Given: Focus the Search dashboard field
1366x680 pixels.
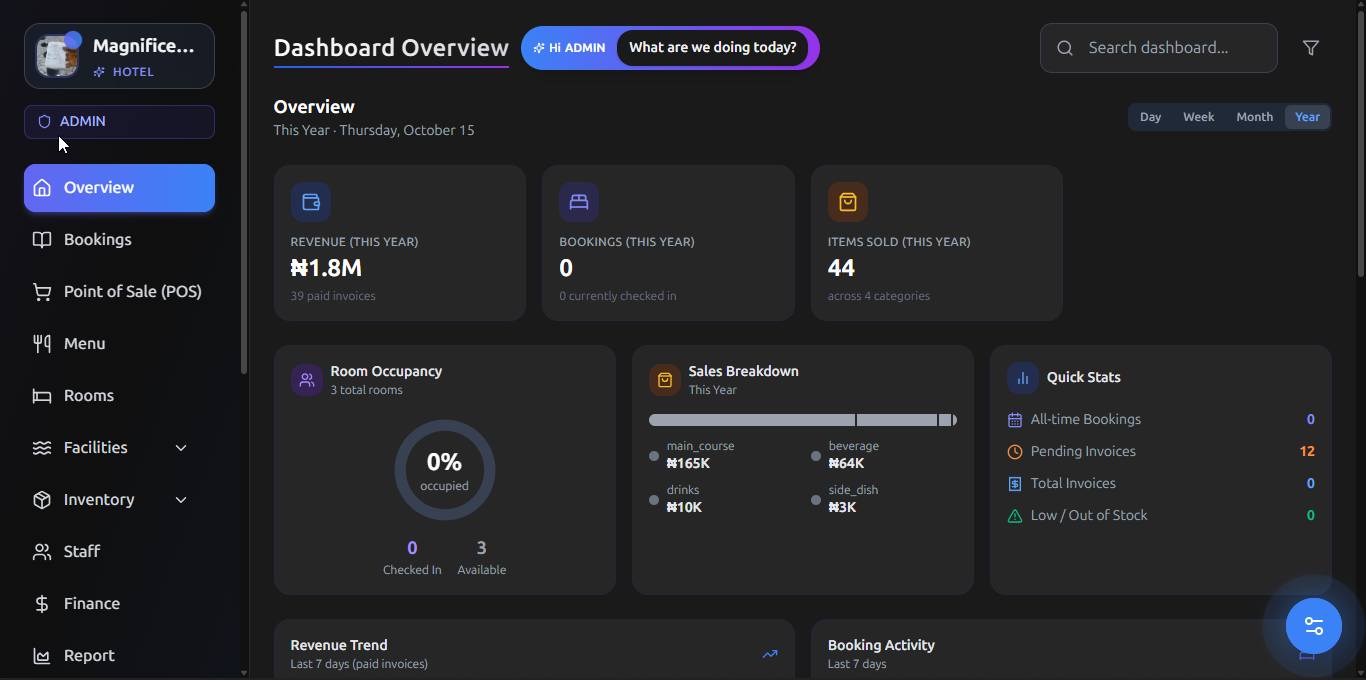Looking at the screenshot, I should point(1159,48).
